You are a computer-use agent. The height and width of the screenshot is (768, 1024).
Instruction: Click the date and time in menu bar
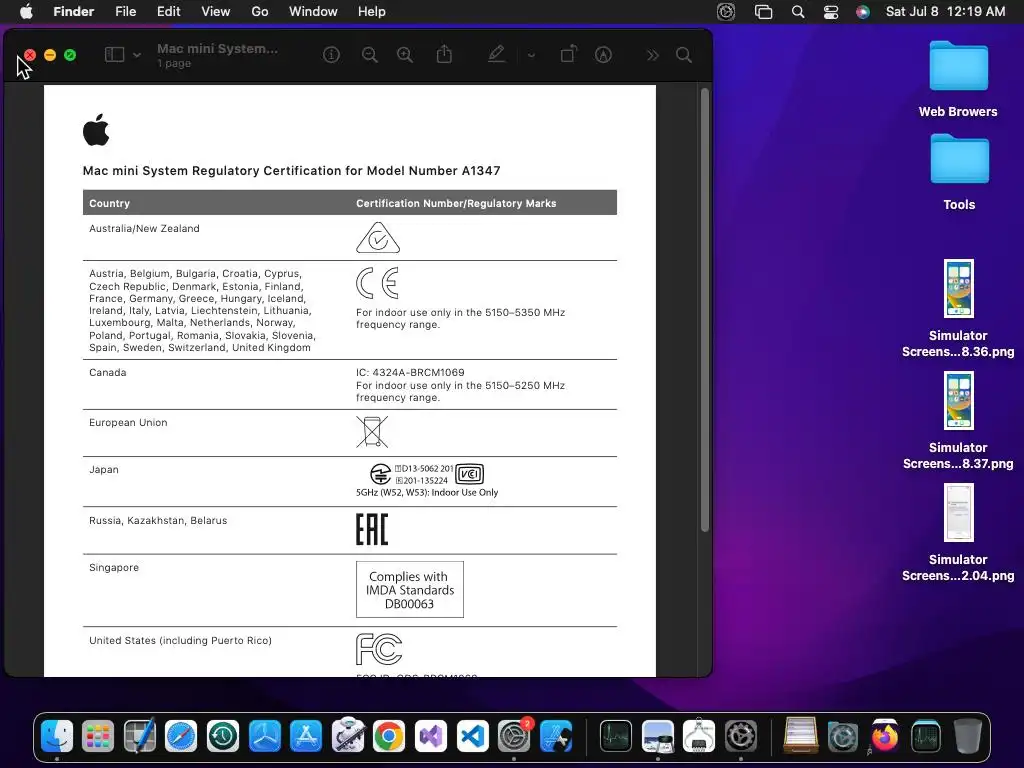[945, 12]
